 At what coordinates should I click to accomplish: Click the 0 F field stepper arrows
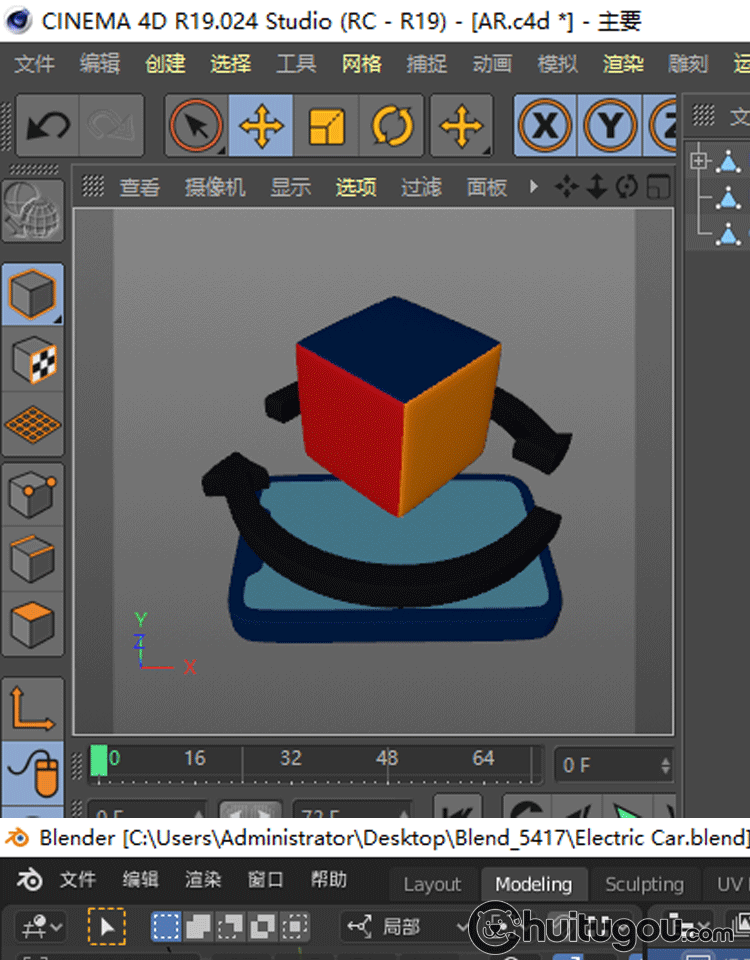(x=666, y=765)
